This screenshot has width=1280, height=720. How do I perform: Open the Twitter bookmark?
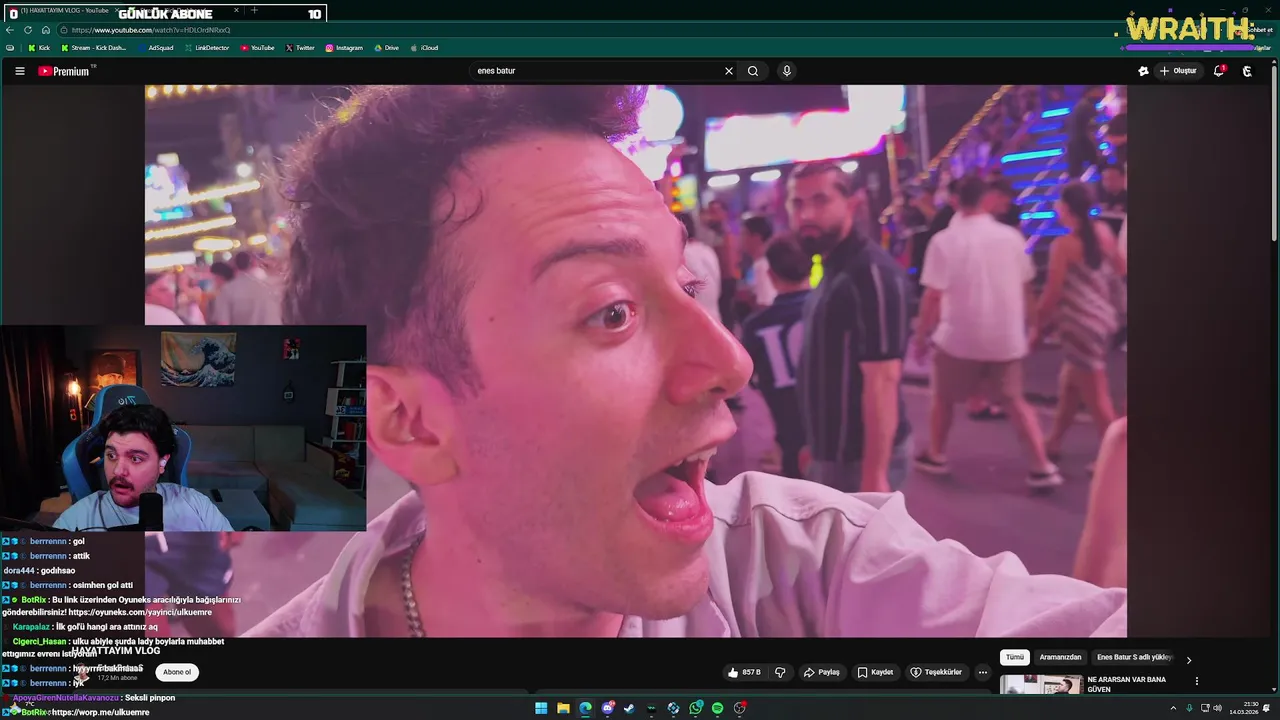click(300, 48)
